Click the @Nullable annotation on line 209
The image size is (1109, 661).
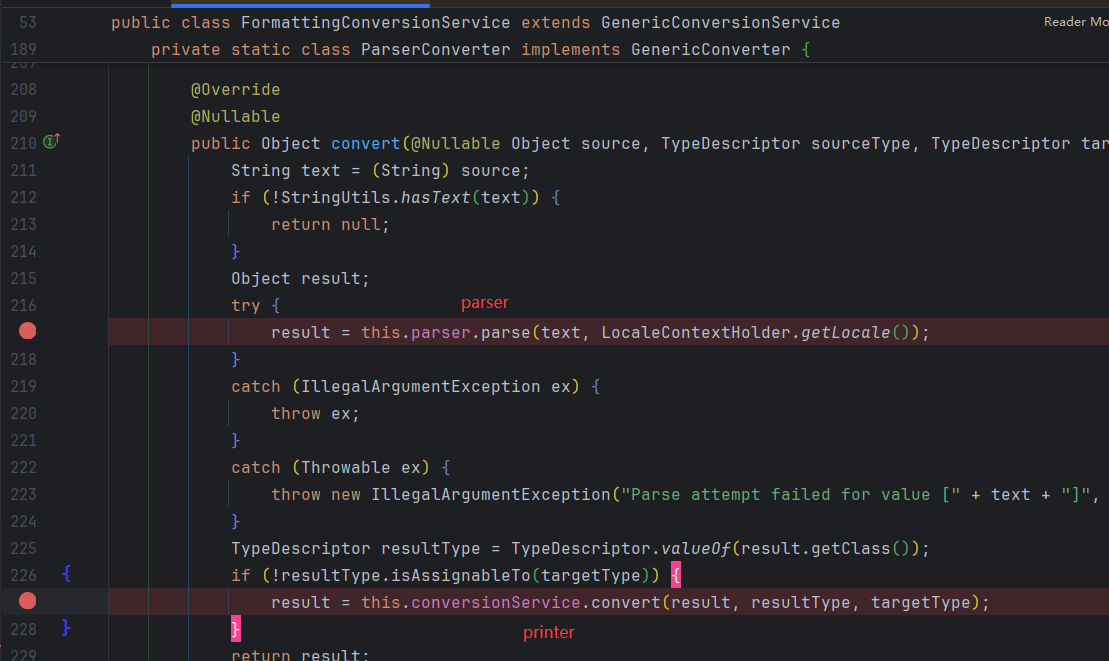click(236, 117)
